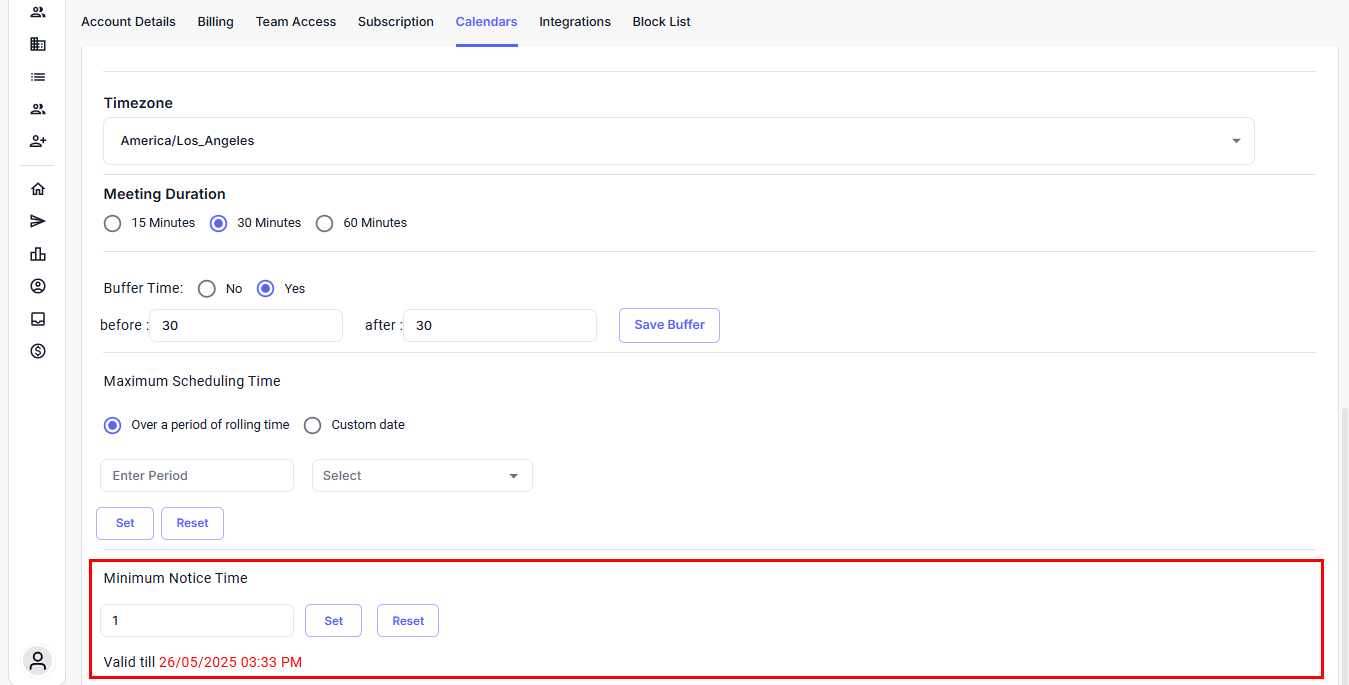Click the list view icon in sidebar
This screenshot has width=1349, height=685.
tap(38, 77)
